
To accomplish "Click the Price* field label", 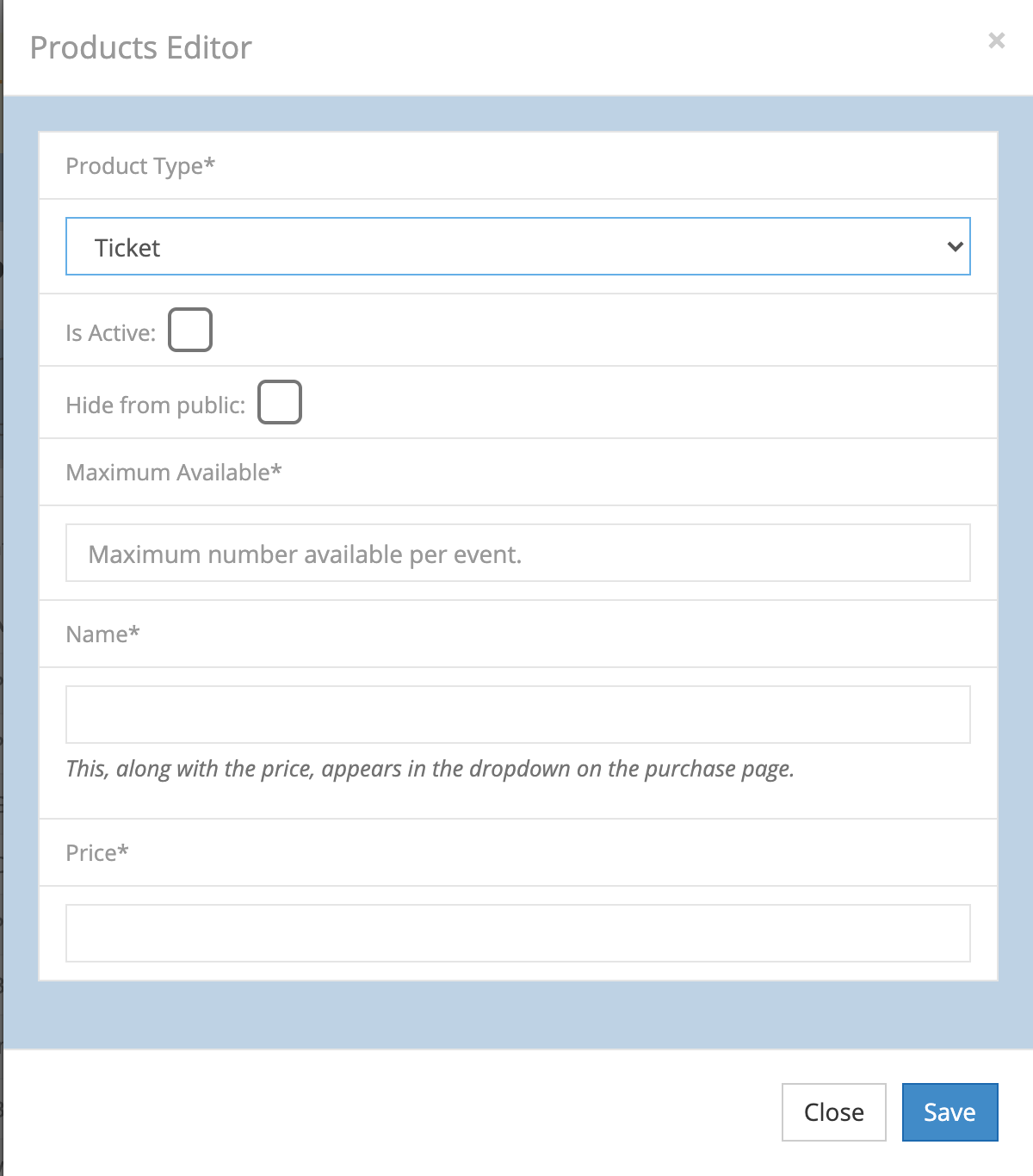I will pyautogui.click(x=97, y=853).
